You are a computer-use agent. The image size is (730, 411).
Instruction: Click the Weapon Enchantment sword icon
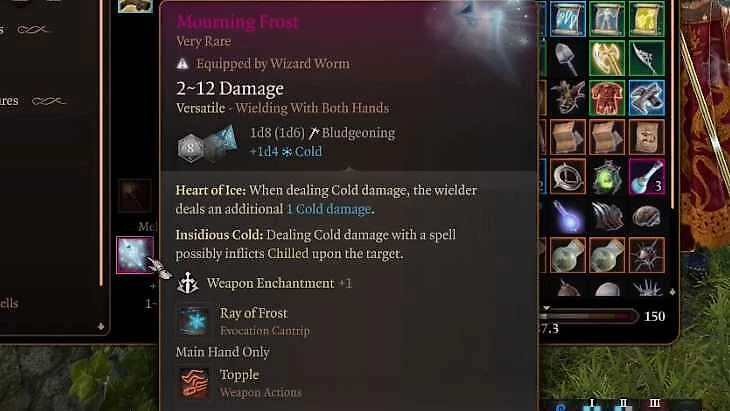188,283
